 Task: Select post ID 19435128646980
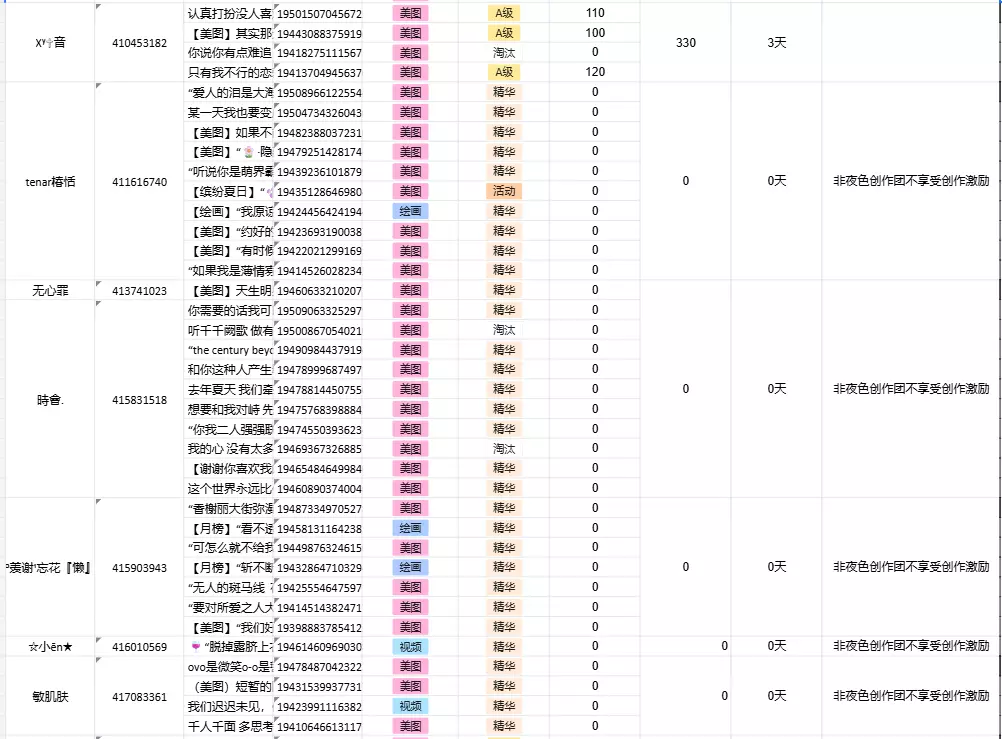319,192
